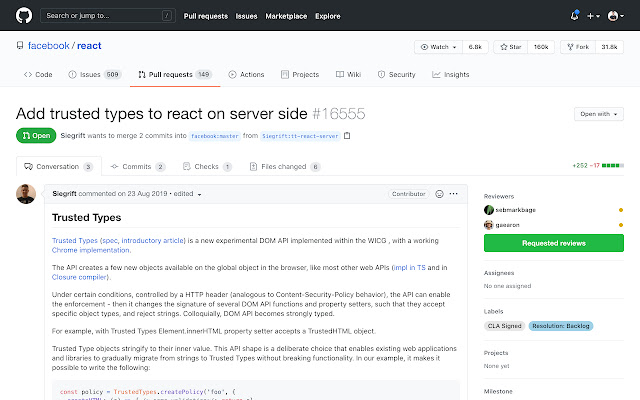Expand the edited history dropdown
640x400 pixels.
coord(187,194)
